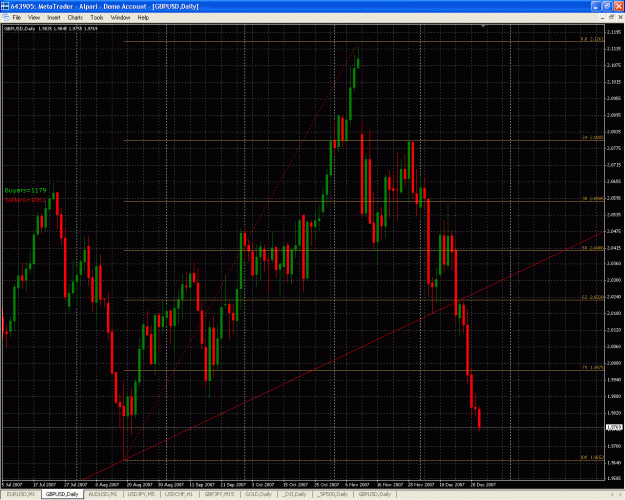
Task: Click the chart shift triangle marker
Action: tap(483, 26)
